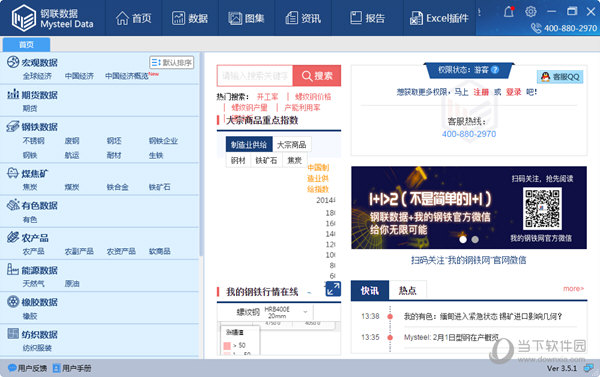The image size is (600, 377).
Task: Click hot search term 开工率
Action: click(267, 96)
